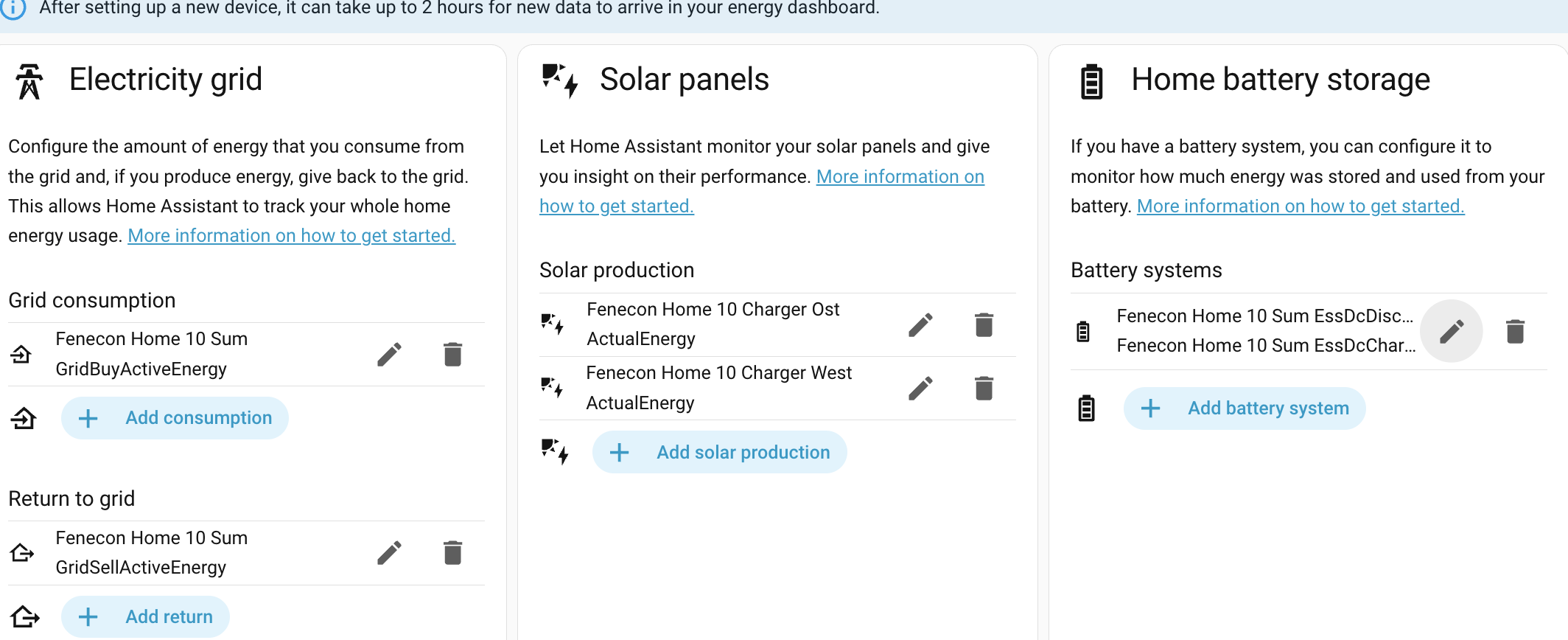1568x640 pixels.
Task: Edit the Charger West solar production
Action: pos(920,389)
